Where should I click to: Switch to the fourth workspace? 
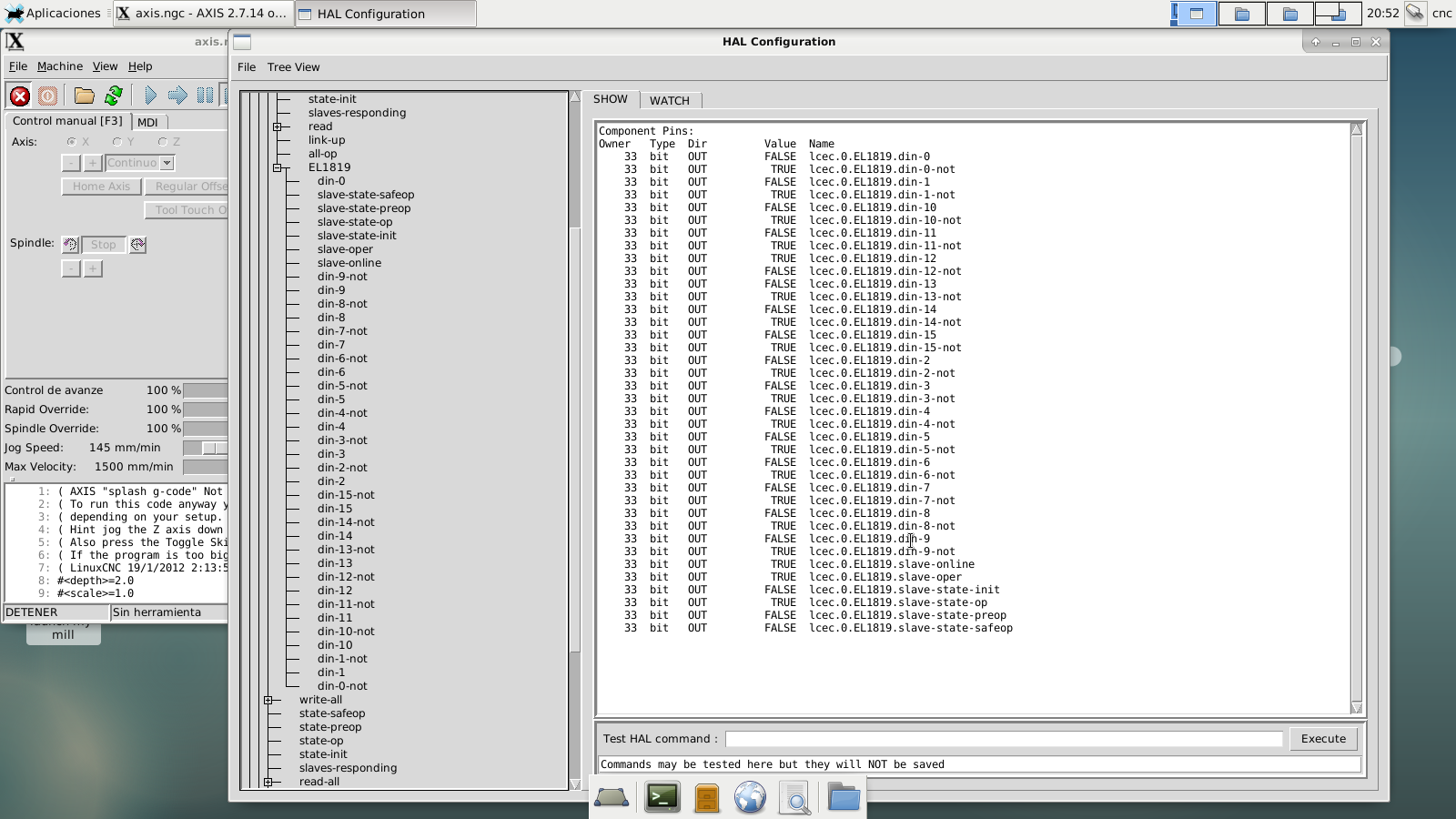coord(1338,14)
